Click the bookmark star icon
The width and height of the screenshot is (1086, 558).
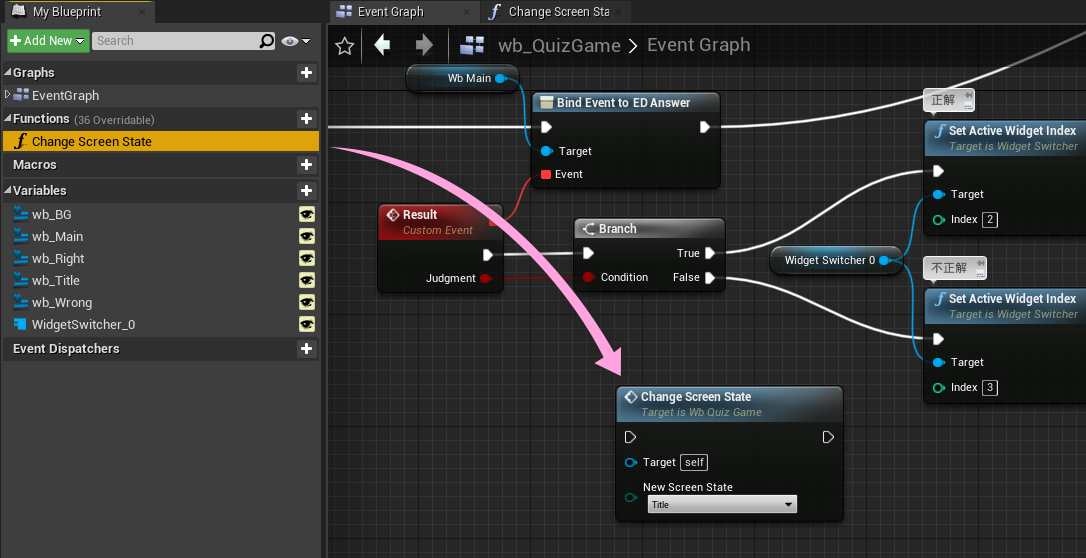(x=344, y=46)
